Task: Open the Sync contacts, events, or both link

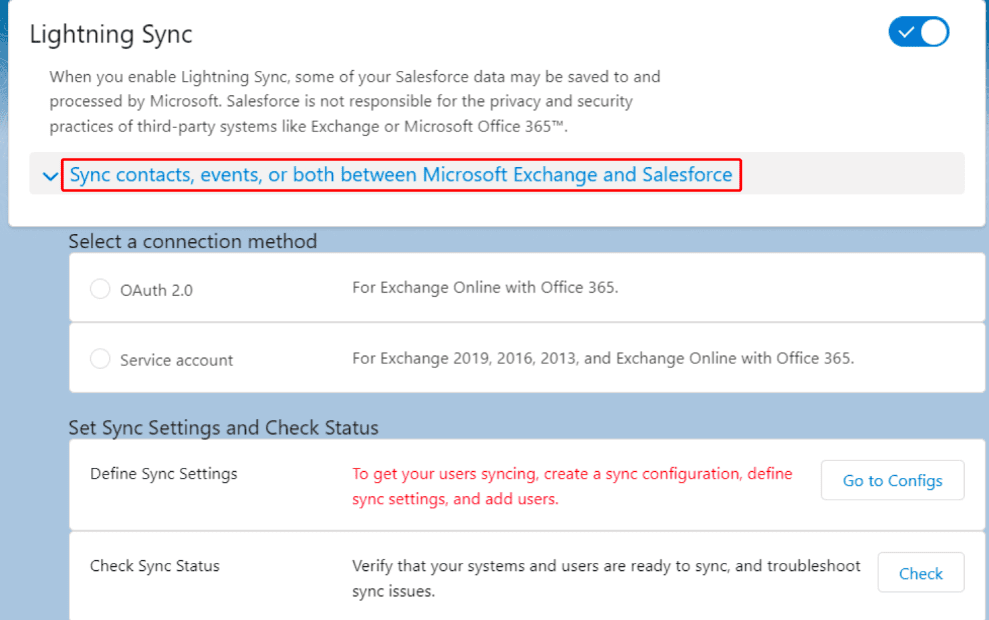Action: (x=401, y=175)
